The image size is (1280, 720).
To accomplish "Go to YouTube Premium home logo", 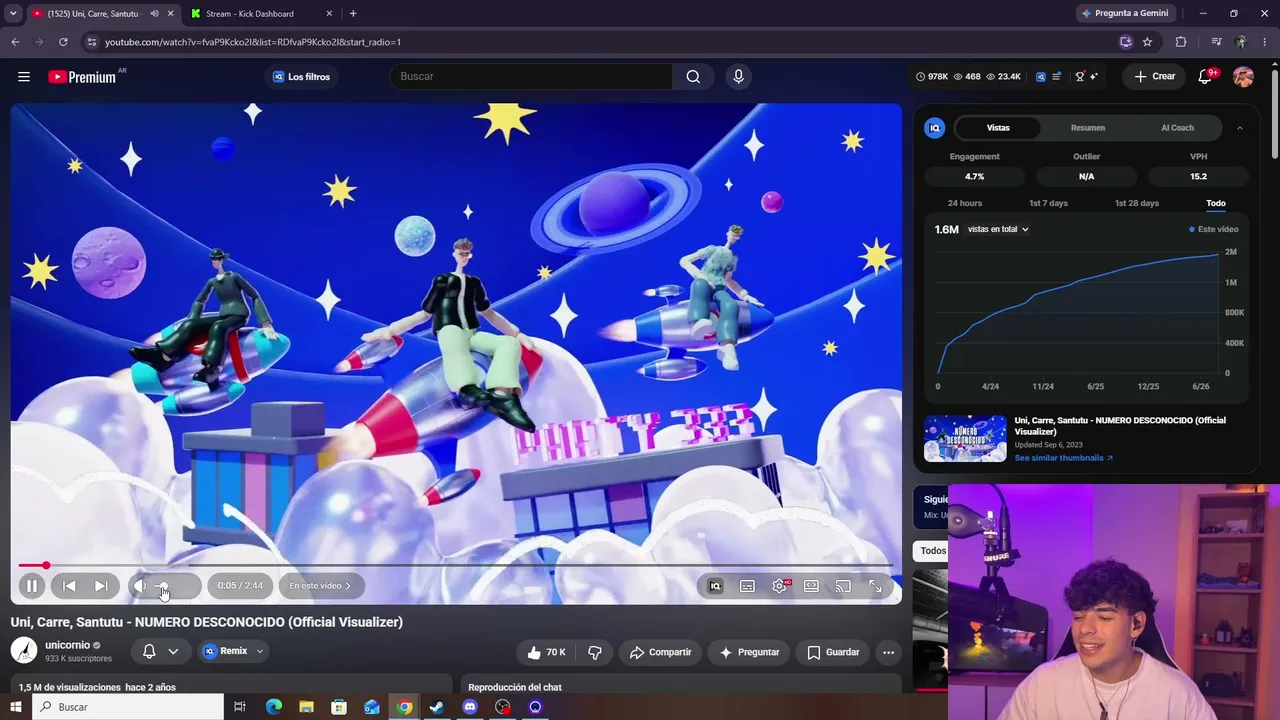I will coord(82,77).
